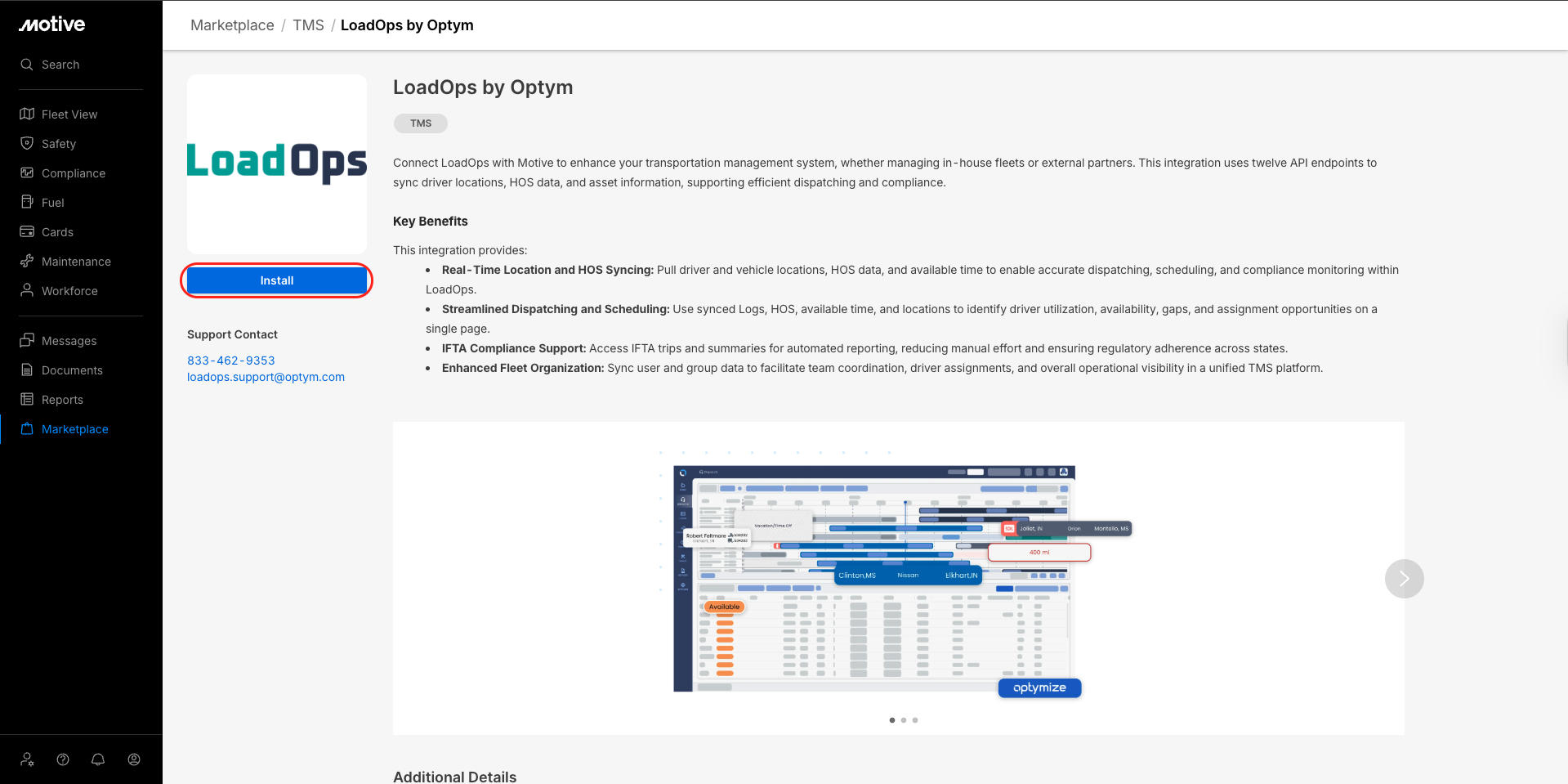Select Marketplace in the sidebar
The height and width of the screenshot is (784, 1568).
click(x=74, y=429)
